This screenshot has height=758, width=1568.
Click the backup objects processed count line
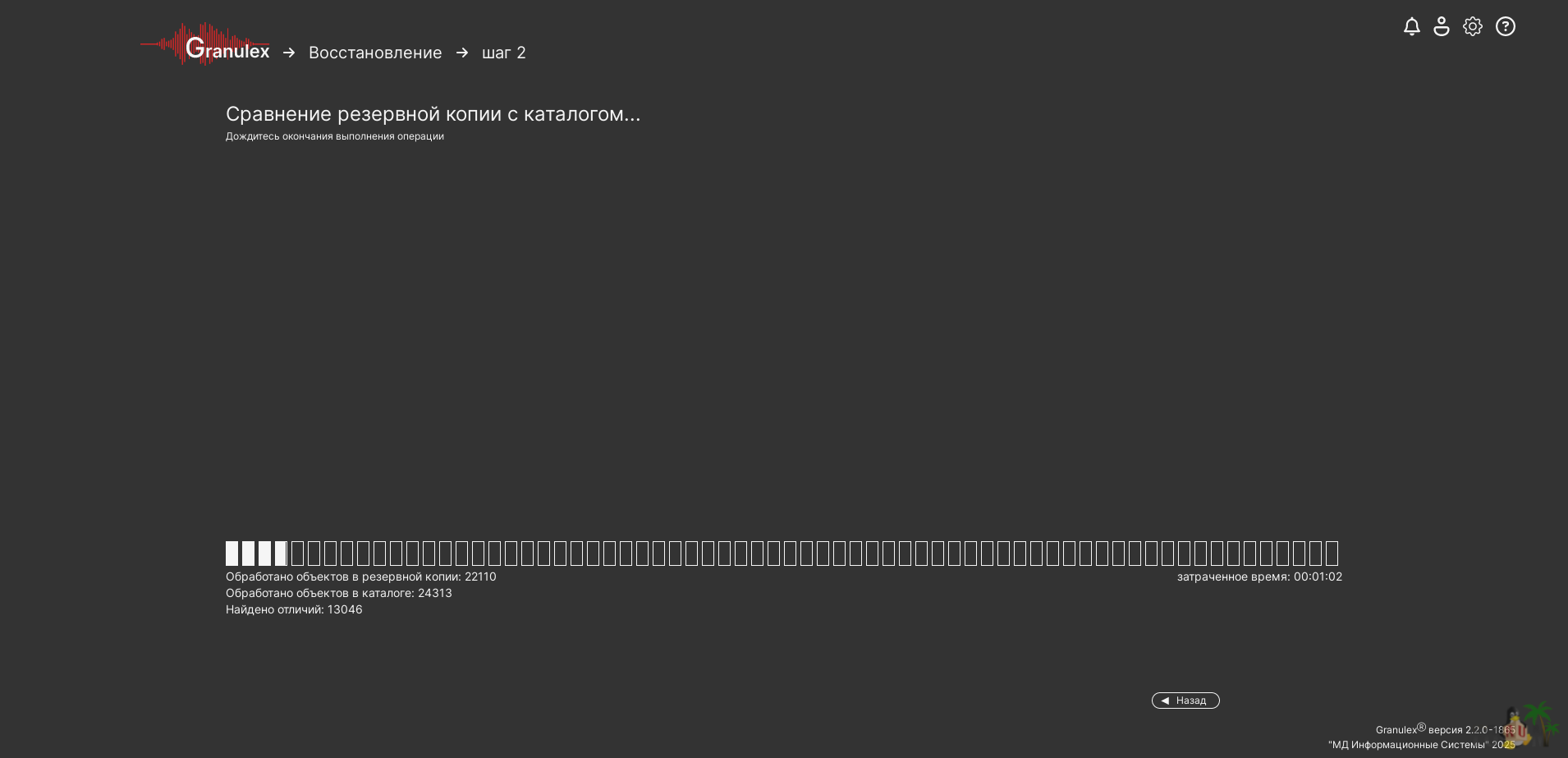[x=360, y=577]
